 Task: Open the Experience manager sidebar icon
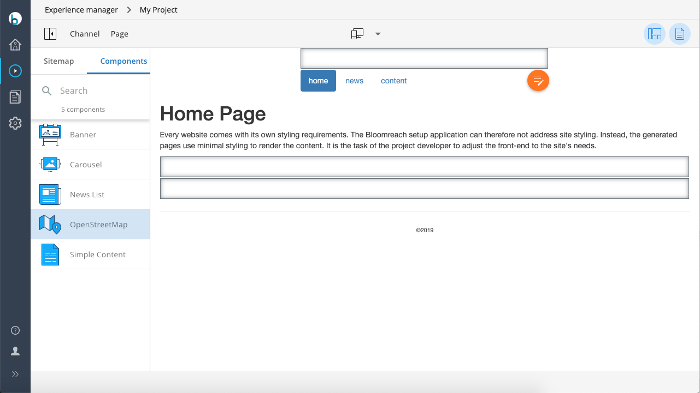click(15, 71)
